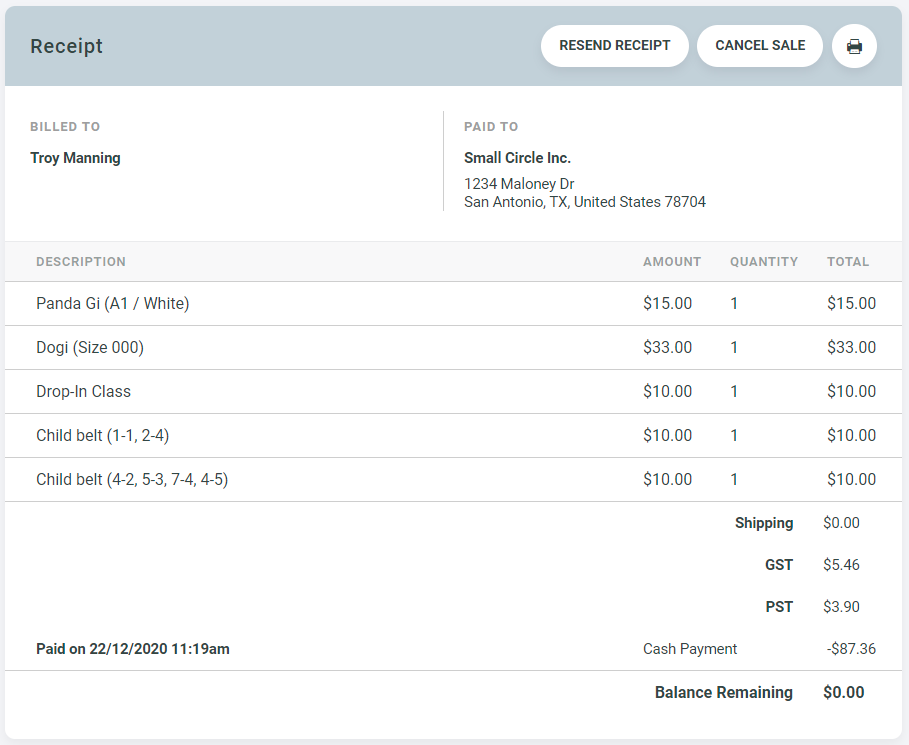Click the Balance Remaining label
The height and width of the screenshot is (745, 909).
click(x=723, y=692)
